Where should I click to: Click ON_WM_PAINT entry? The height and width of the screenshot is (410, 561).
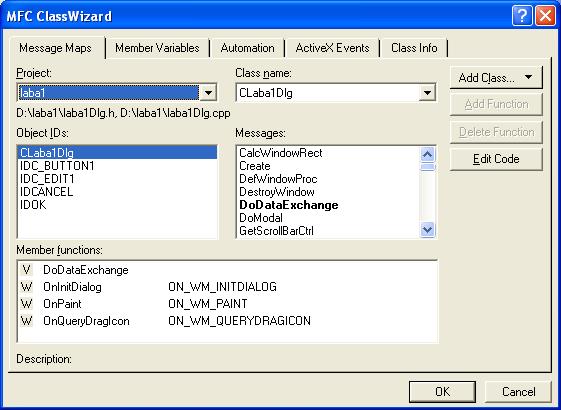208,304
